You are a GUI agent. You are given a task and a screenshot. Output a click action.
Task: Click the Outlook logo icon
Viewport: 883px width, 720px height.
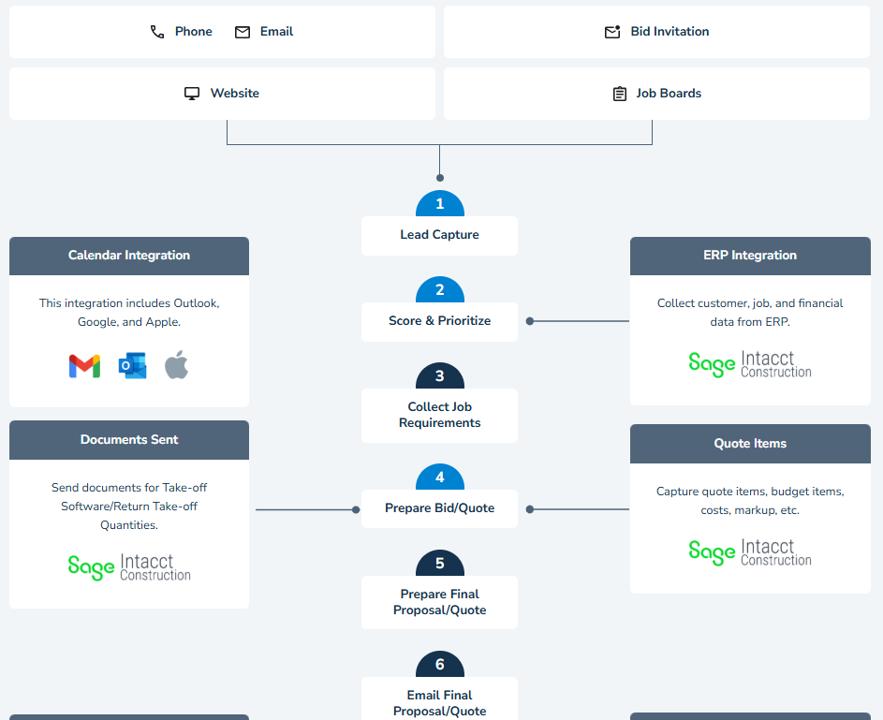coord(132,366)
